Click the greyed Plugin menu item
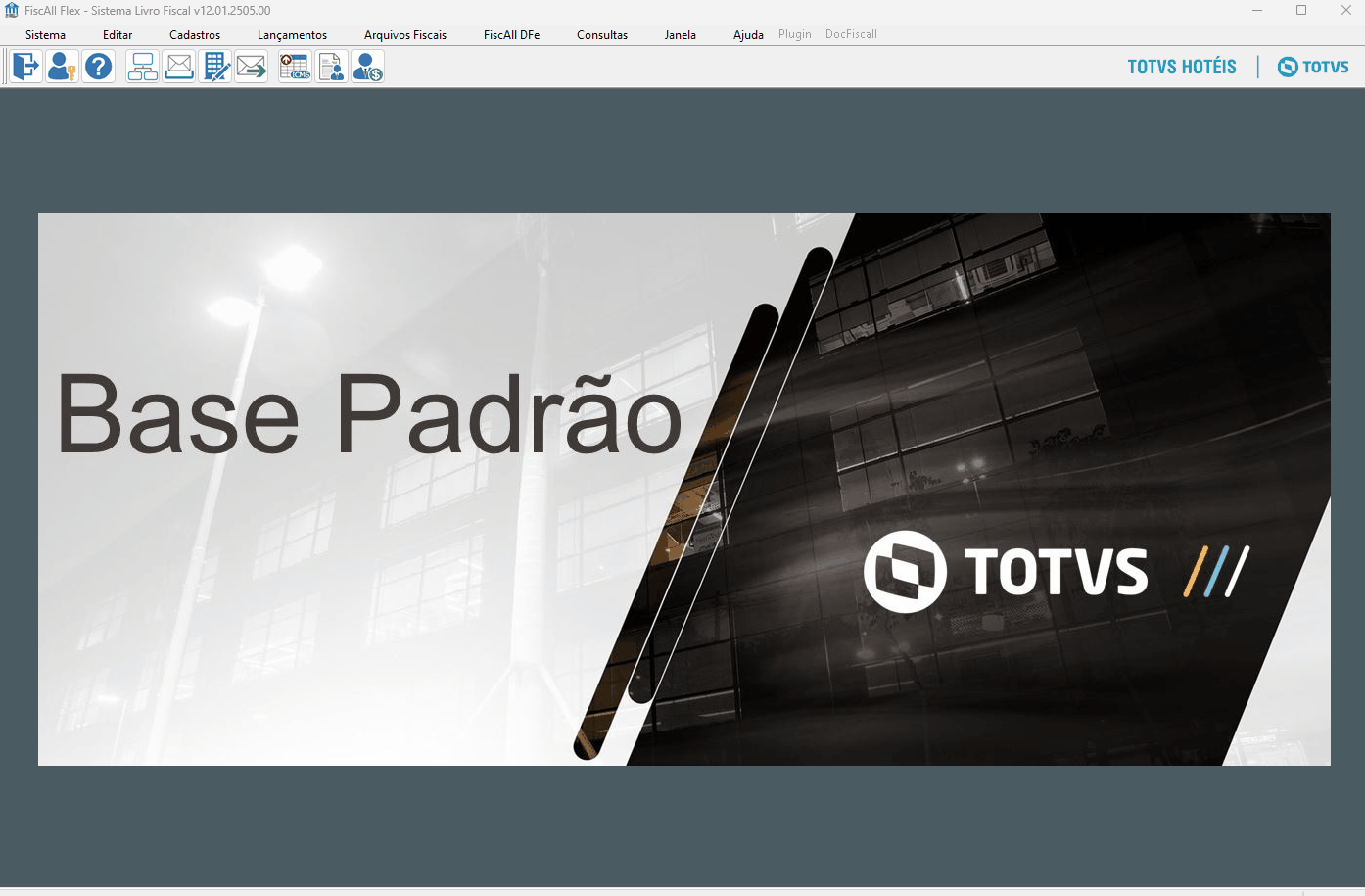 (x=795, y=34)
